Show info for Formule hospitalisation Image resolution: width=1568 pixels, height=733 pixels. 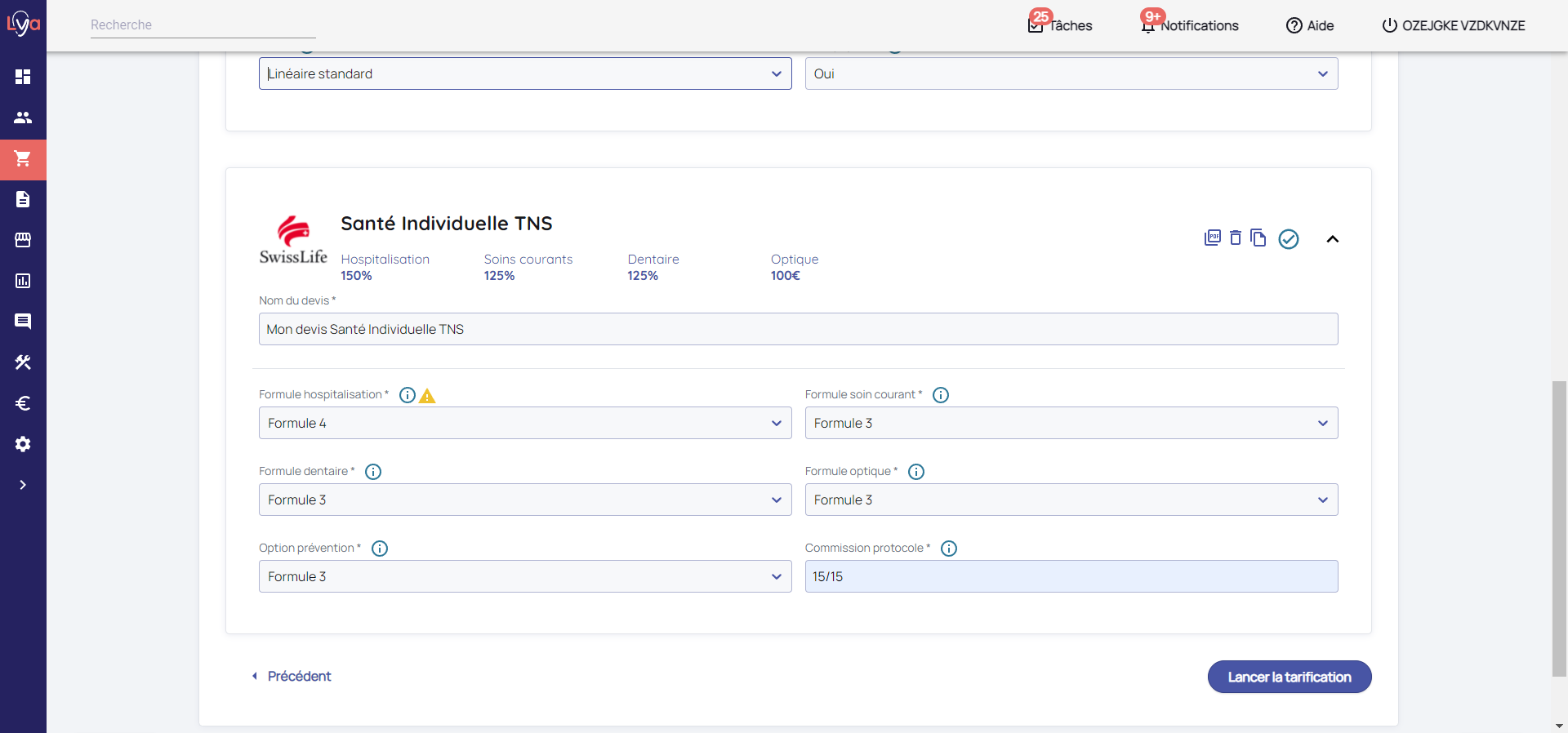coord(408,395)
